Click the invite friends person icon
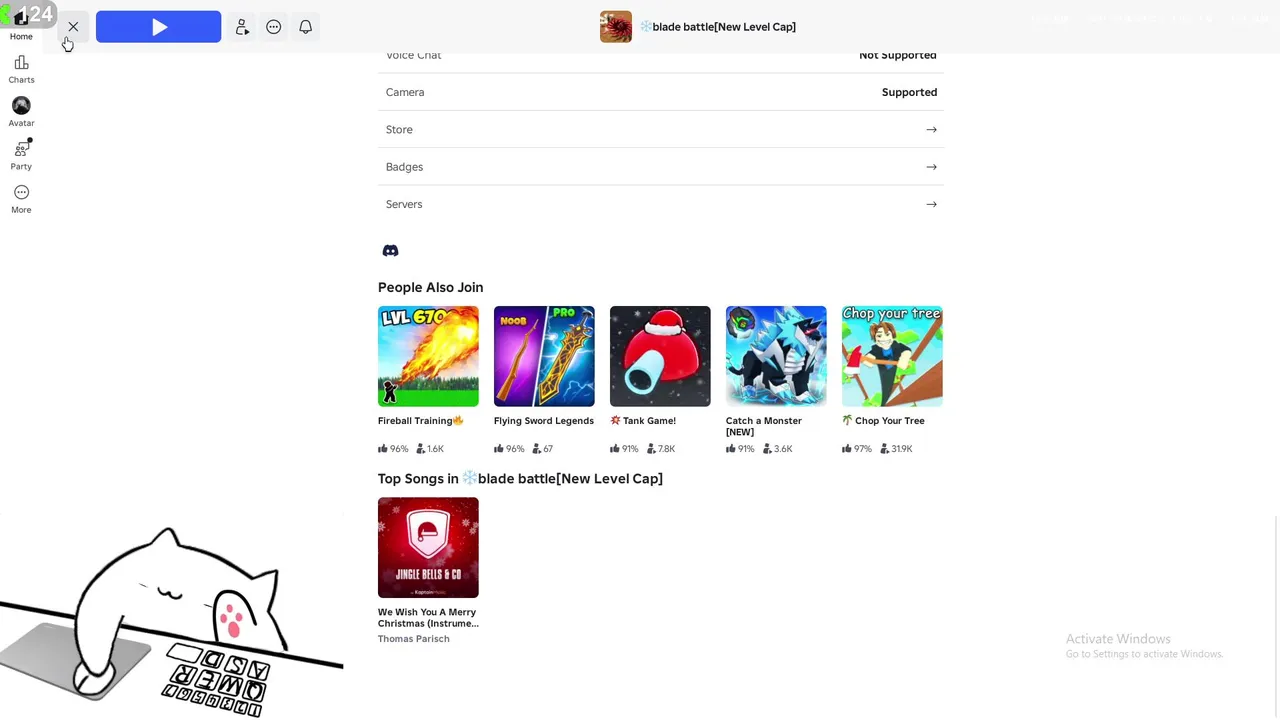This screenshot has height=720, width=1280. (x=242, y=27)
